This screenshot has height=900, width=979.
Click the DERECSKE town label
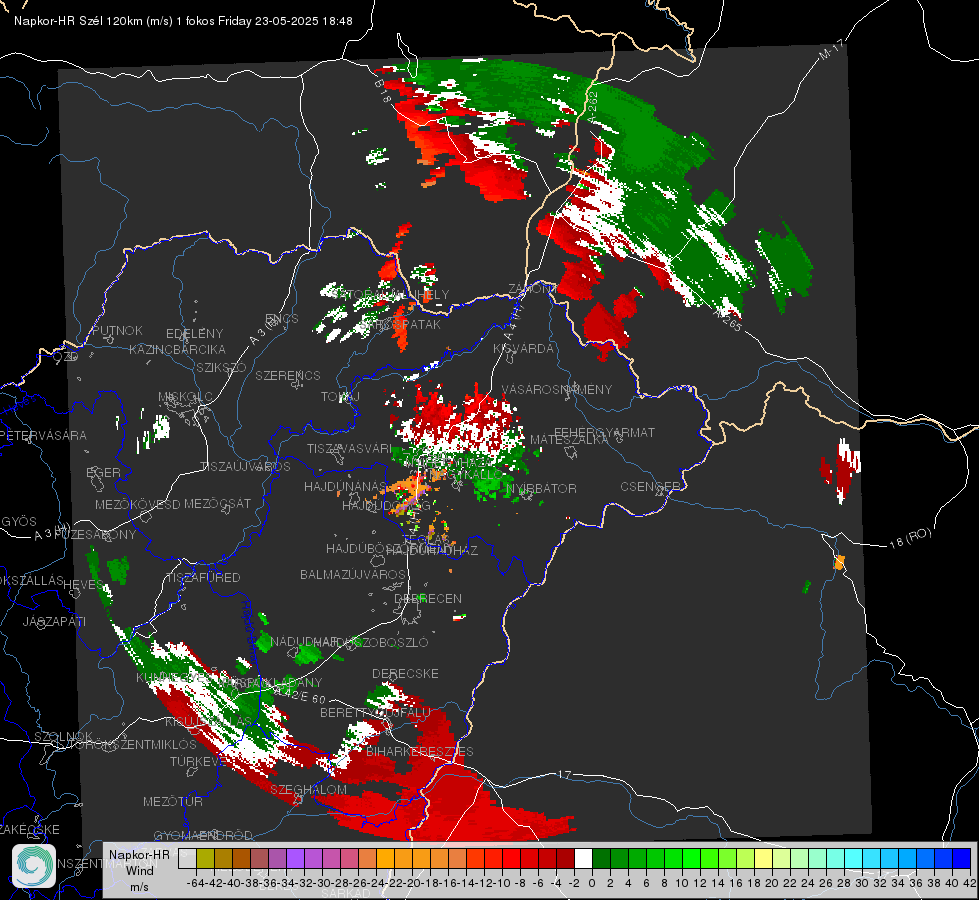point(405,673)
